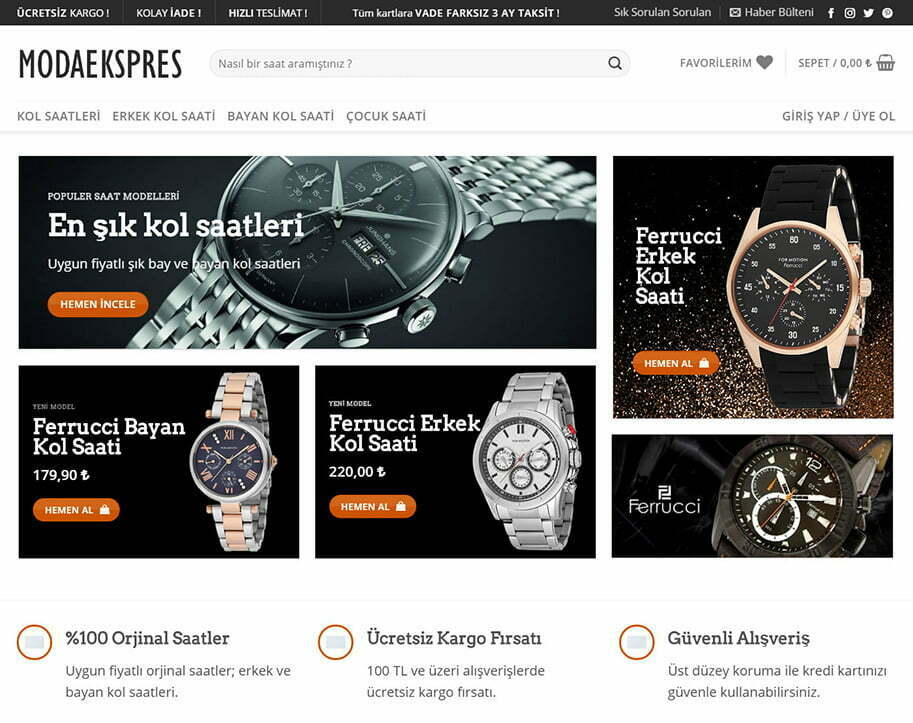Click the Haber Bülteni envelope icon
This screenshot has width=913, height=723.
pos(735,12)
